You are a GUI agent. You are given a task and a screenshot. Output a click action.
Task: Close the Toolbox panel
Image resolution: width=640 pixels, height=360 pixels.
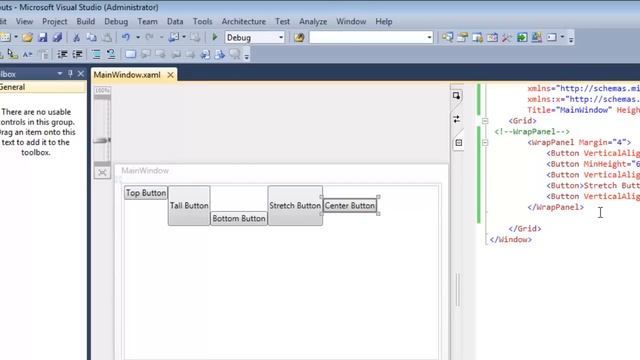[x=80, y=74]
